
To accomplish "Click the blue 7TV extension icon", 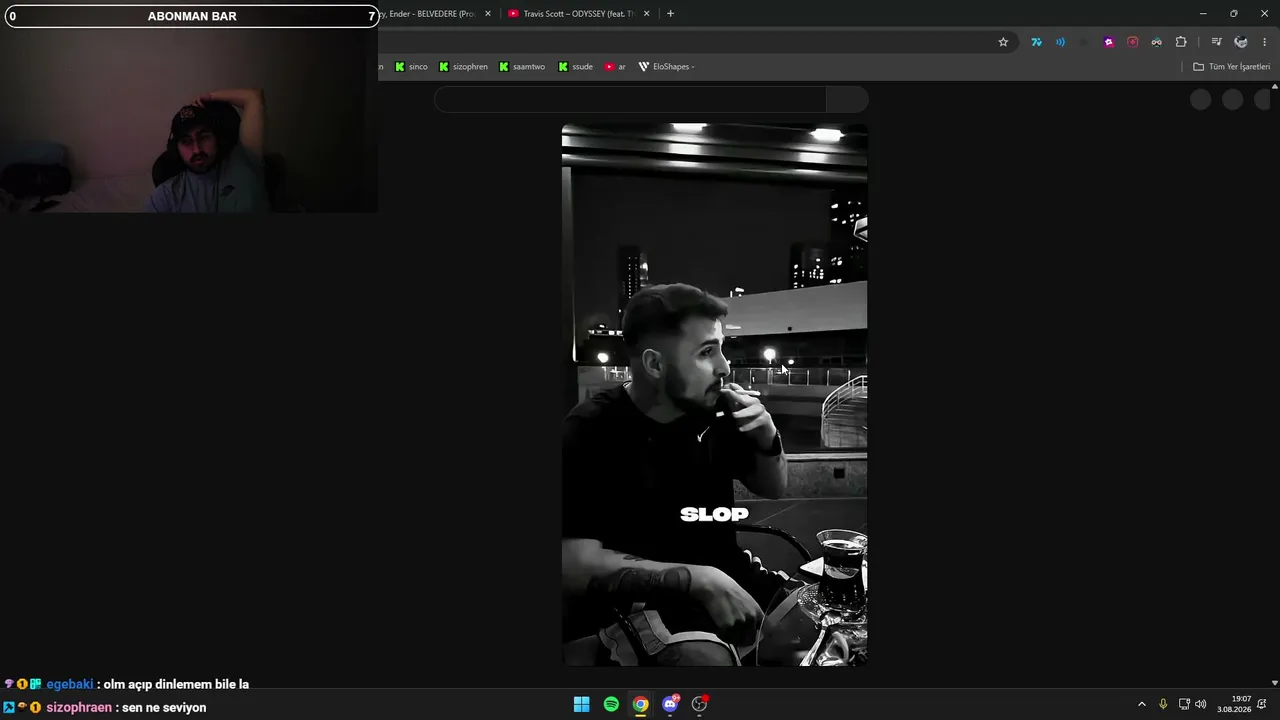I will coord(1036,42).
